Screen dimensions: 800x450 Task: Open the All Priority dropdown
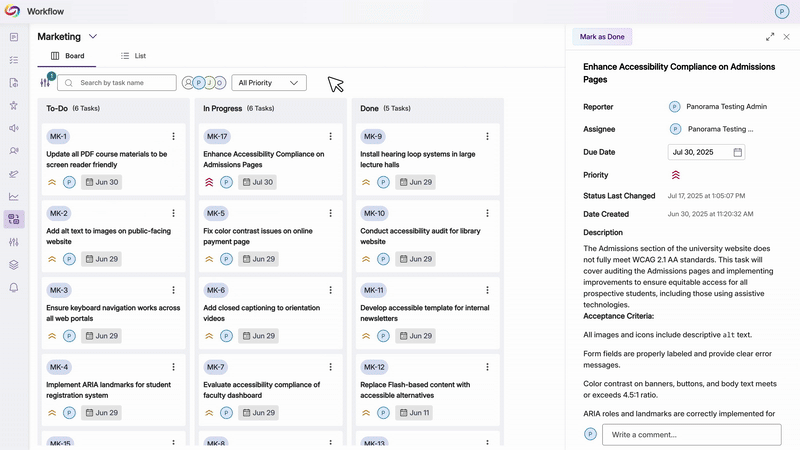[x=269, y=83]
